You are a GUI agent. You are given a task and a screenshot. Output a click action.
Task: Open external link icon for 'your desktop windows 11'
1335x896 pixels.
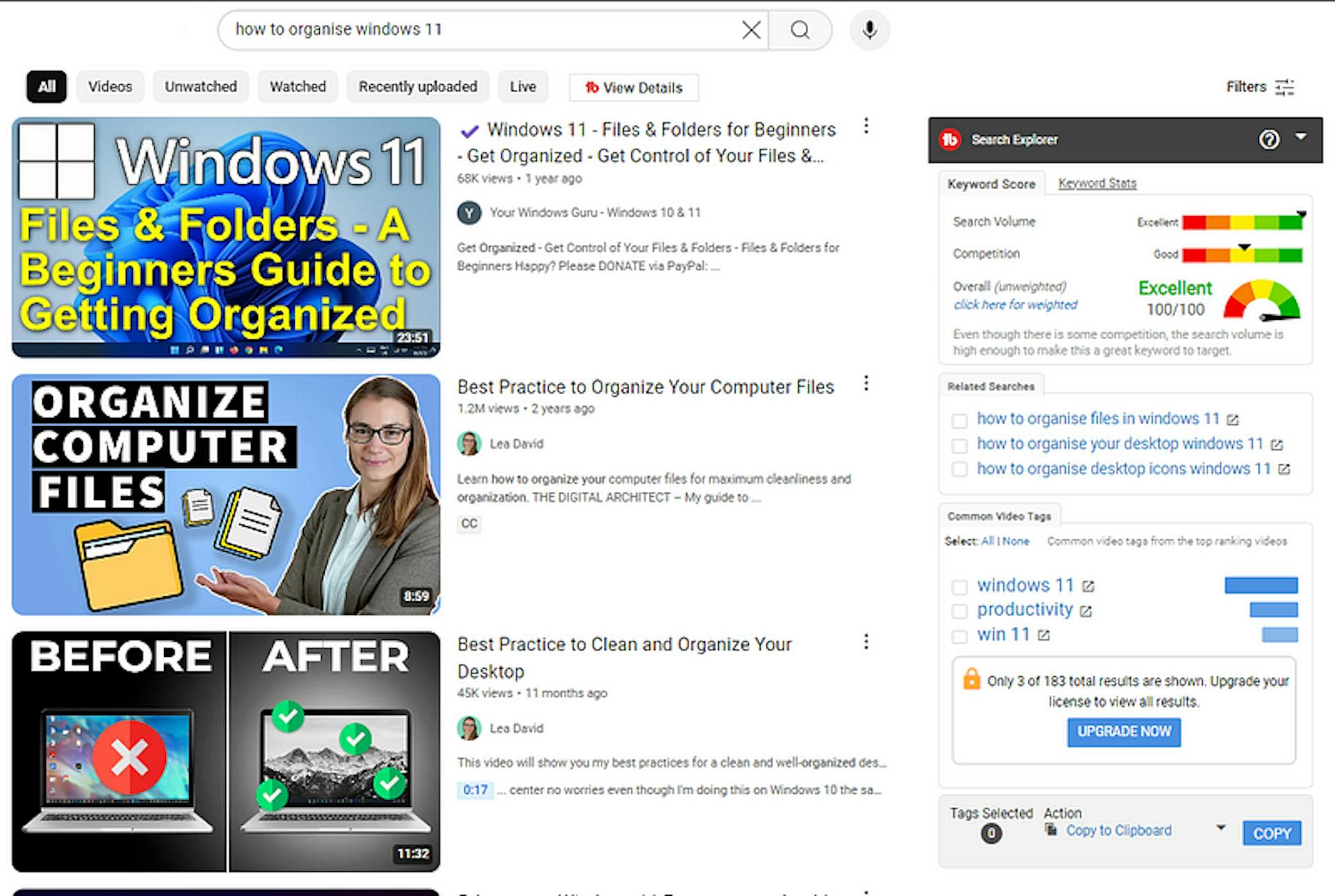(x=1277, y=445)
